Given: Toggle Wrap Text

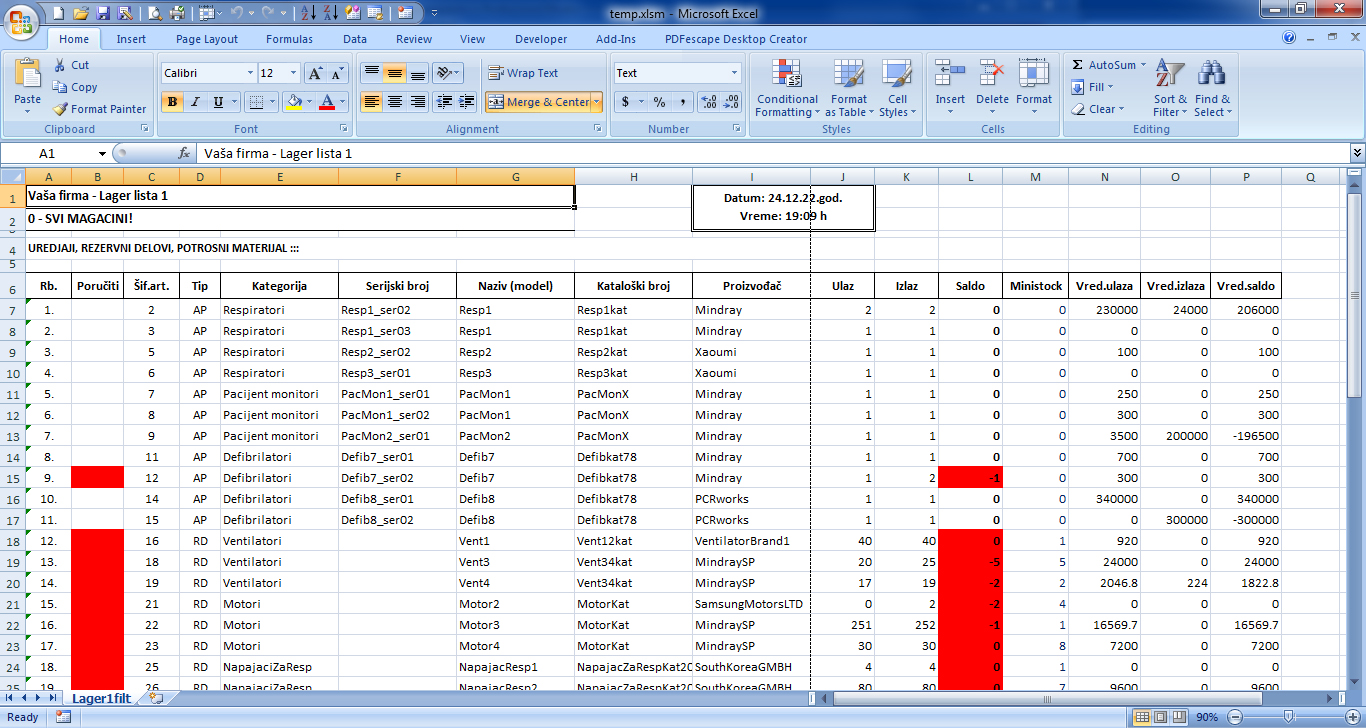Looking at the screenshot, I should [x=524, y=73].
